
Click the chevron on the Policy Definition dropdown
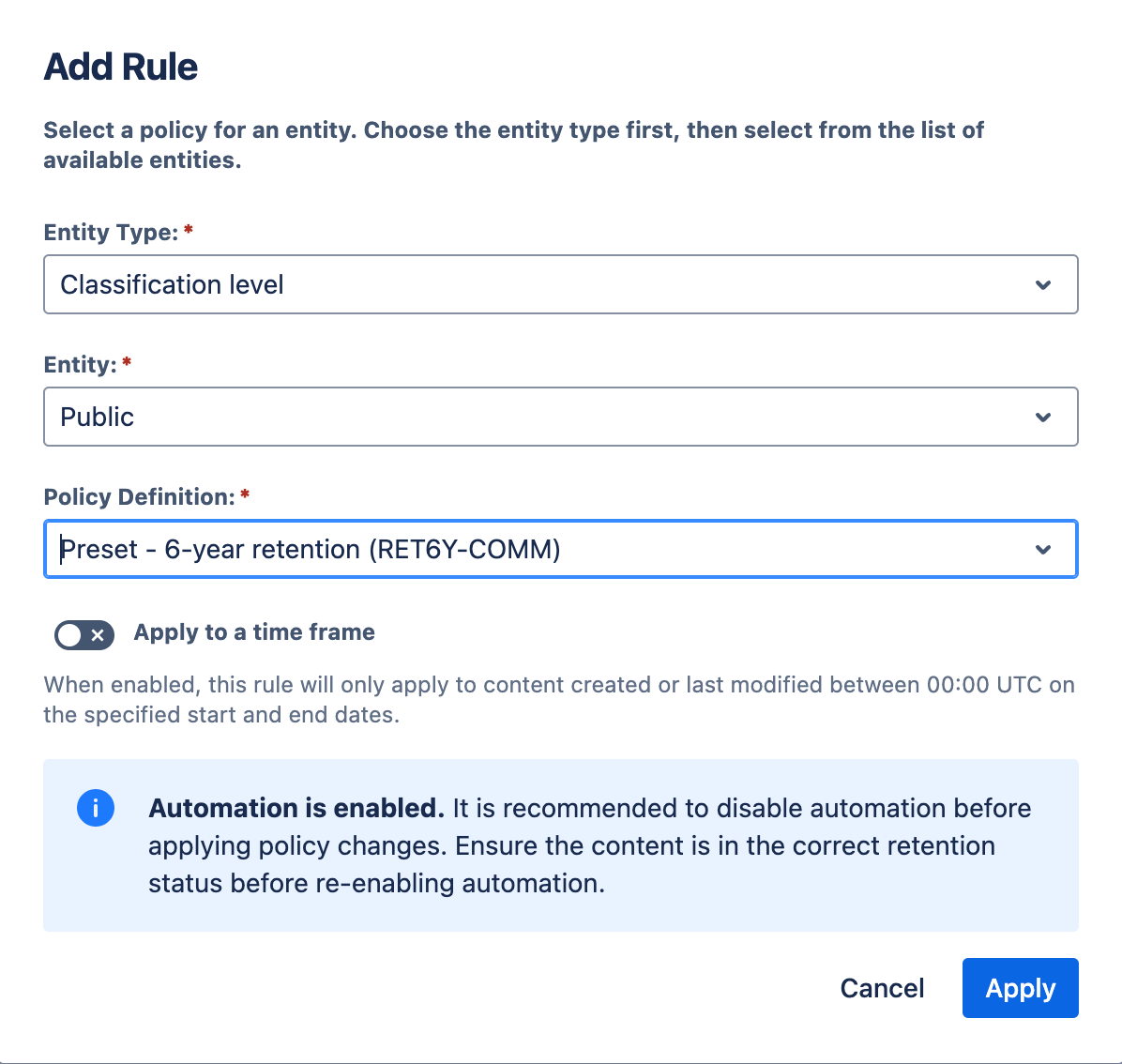point(1043,549)
